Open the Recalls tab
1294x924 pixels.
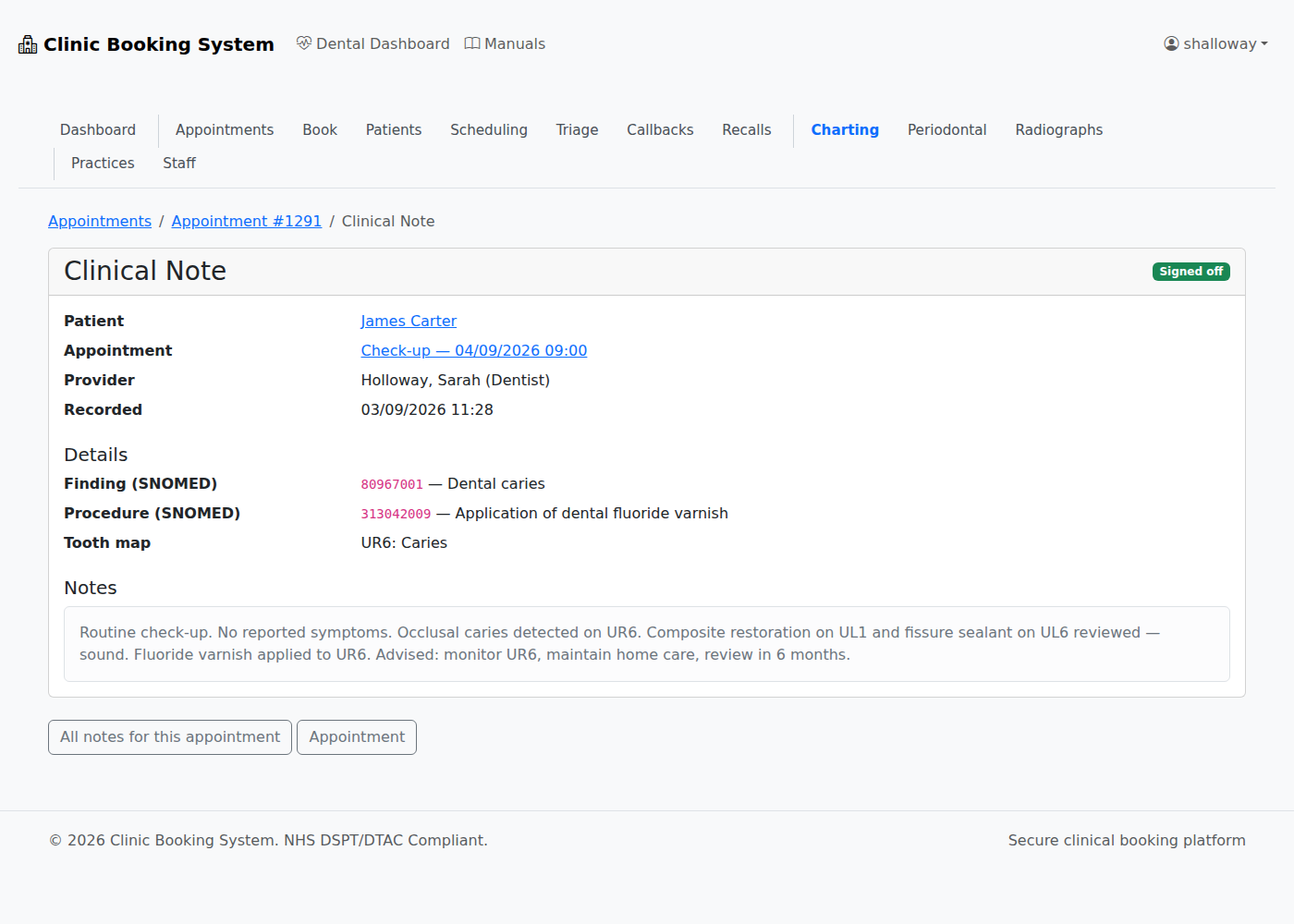[x=747, y=130]
